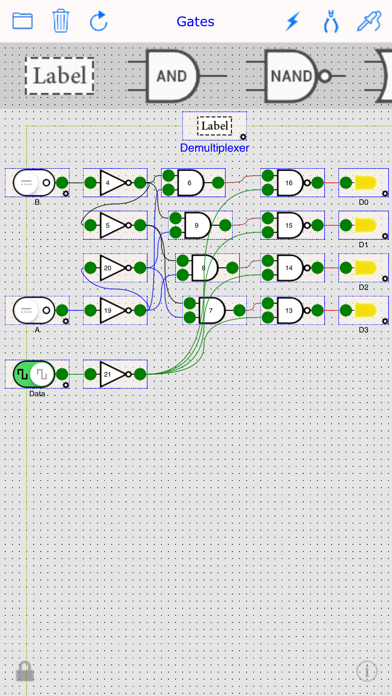The width and height of the screenshot is (392, 696).
Task: Select the wire cutter pliers tool
Action: point(331,21)
